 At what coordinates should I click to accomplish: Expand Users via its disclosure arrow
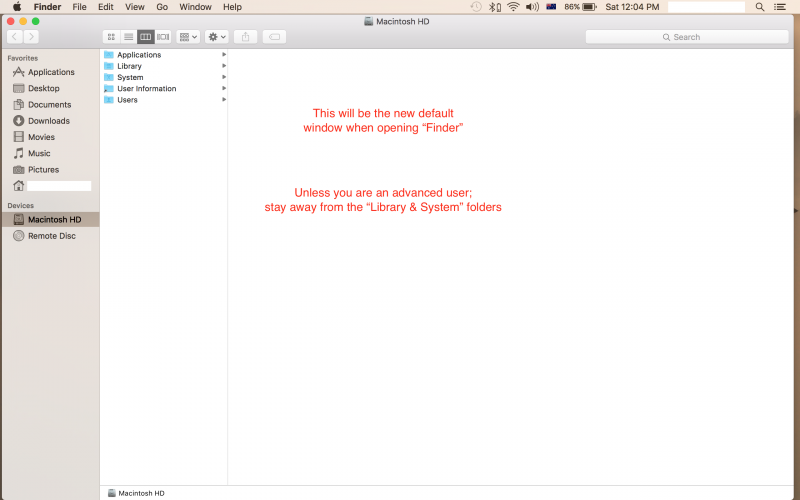click(224, 99)
